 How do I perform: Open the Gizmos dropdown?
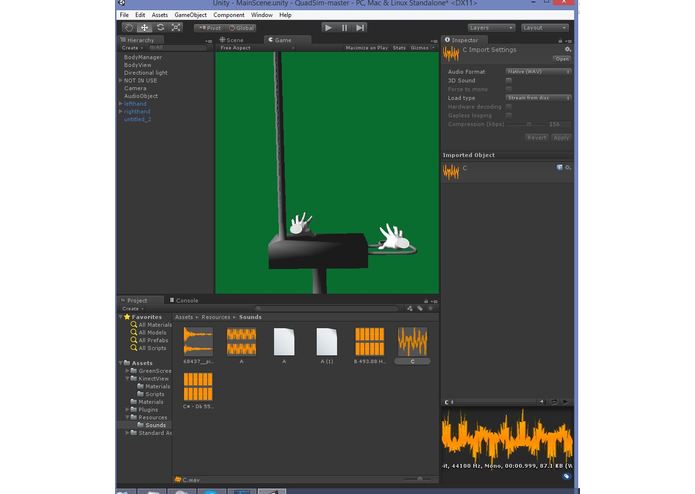click(422, 48)
